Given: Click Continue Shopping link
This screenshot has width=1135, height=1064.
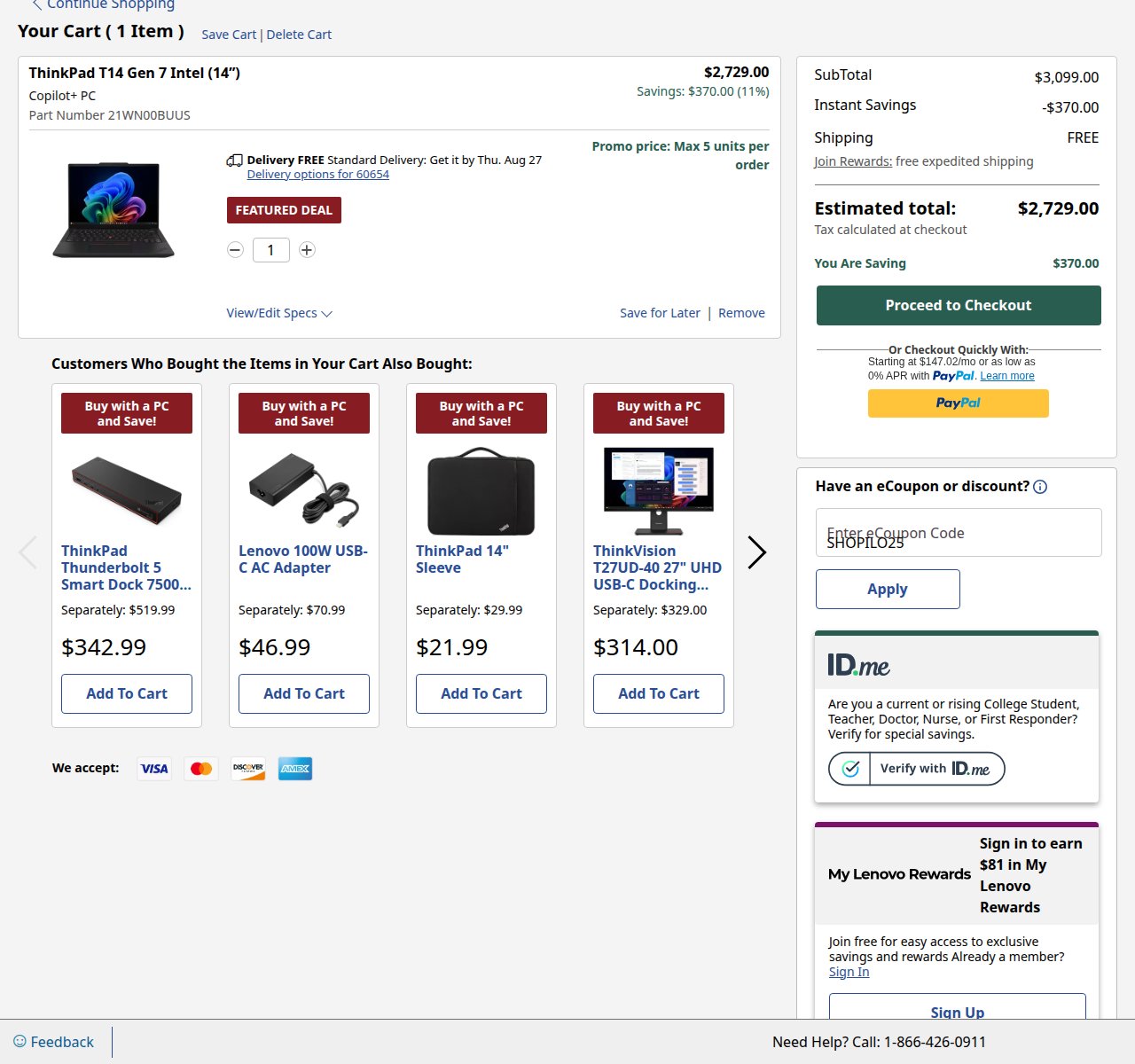Looking at the screenshot, I should tap(111, 4).
